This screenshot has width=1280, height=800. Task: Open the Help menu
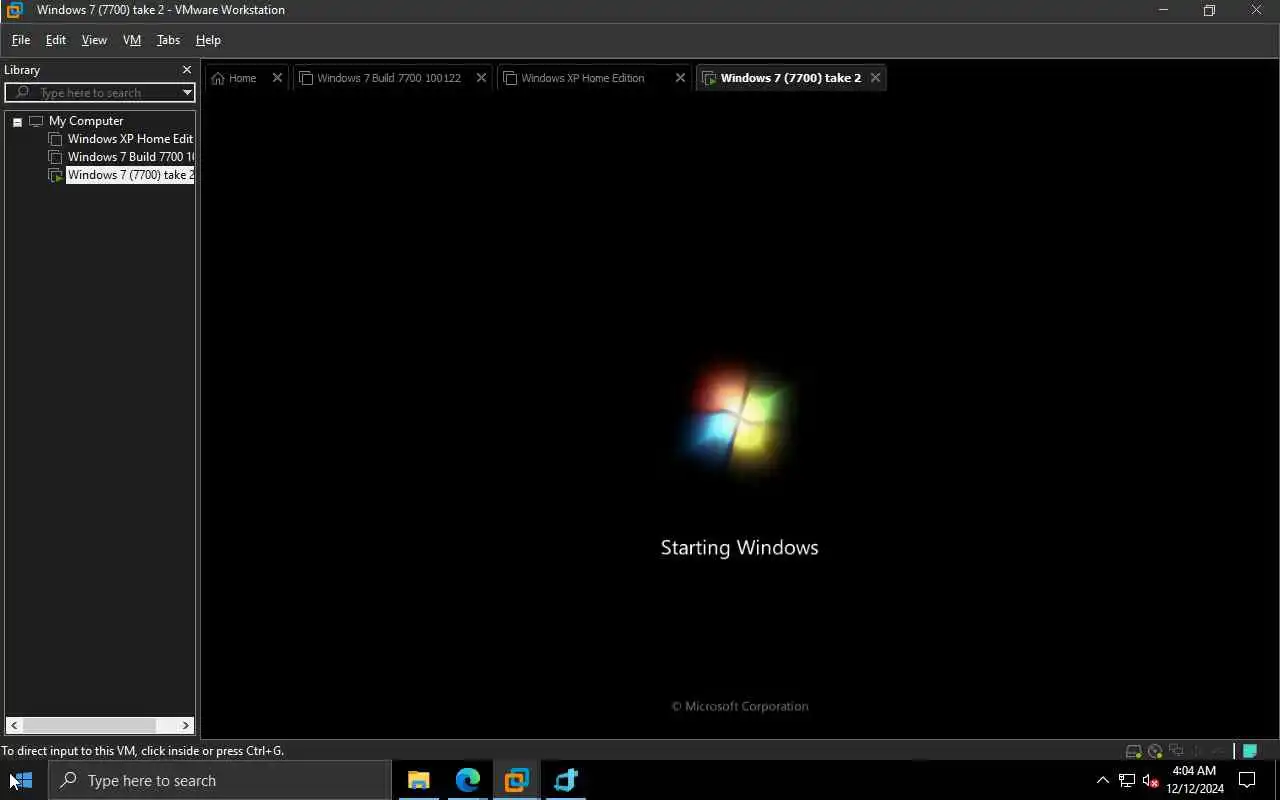208,40
